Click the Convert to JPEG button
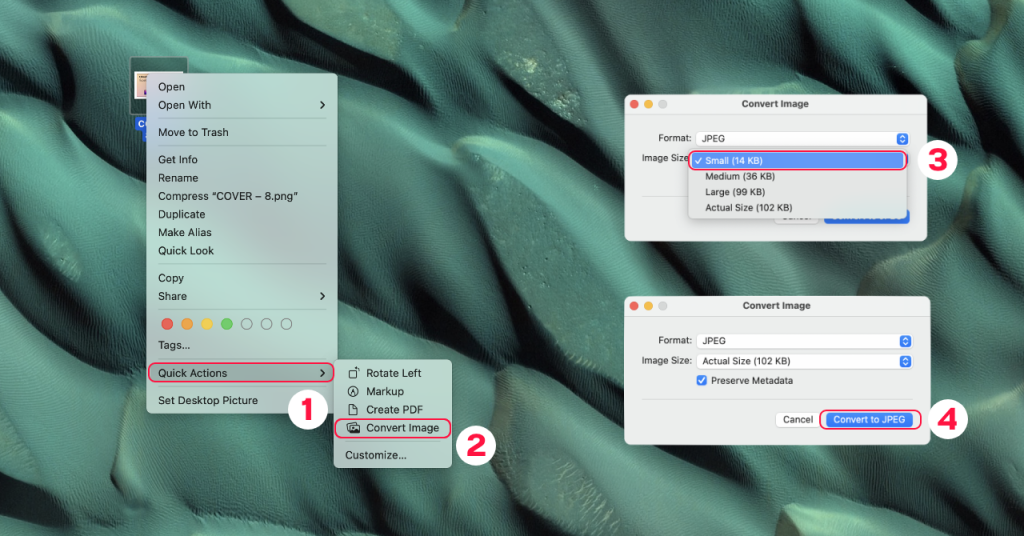1024x536 pixels. [869, 419]
